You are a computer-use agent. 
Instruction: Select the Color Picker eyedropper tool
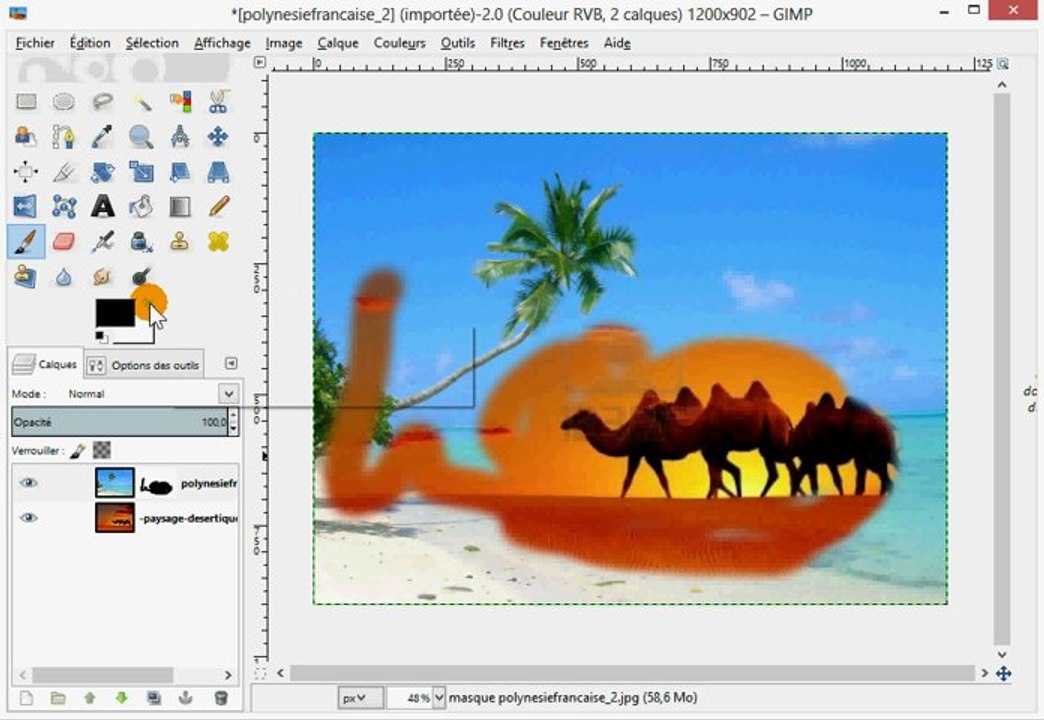pyautogui.click(x=103, y=137)
